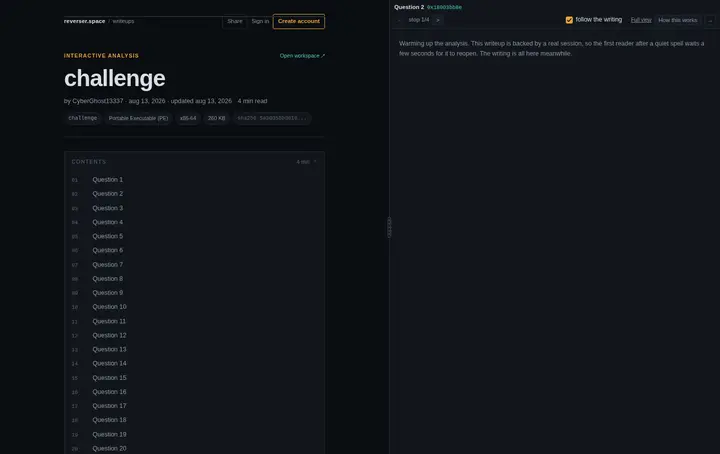Open How this works
This screenshot has height=454, width=720.
point(677,20)
